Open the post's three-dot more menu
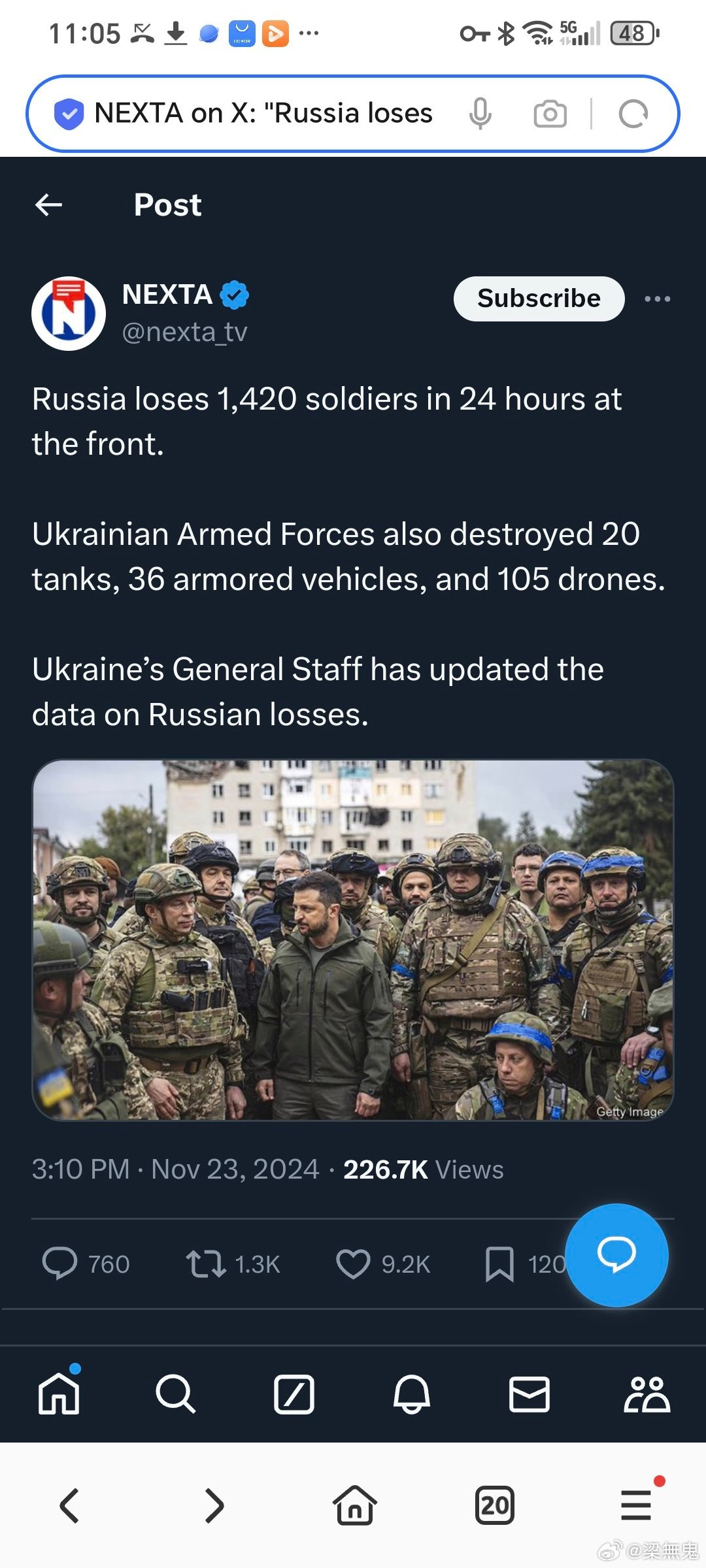The image size is (706, 1568). [657, 299]
